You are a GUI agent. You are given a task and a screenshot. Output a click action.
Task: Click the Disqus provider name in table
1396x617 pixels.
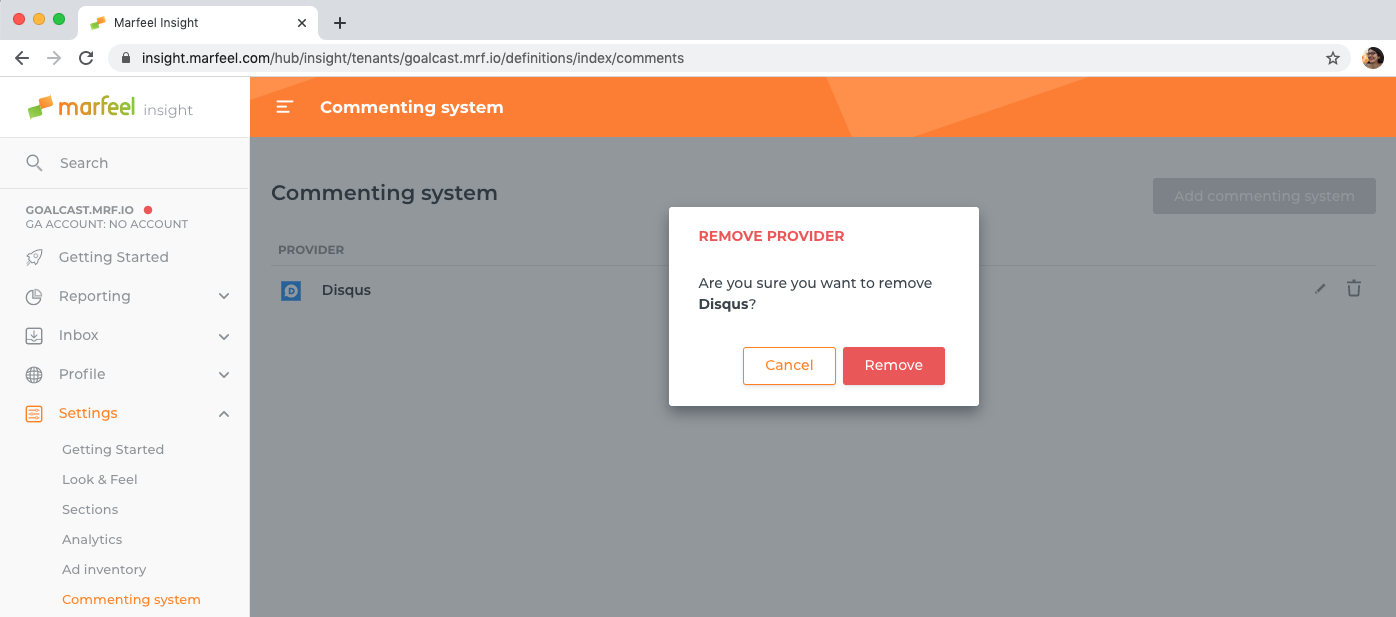(x=346, y=290)
